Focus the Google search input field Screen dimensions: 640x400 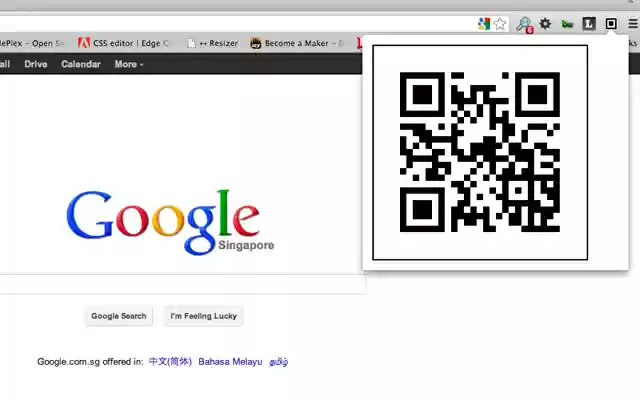(183, 284)
